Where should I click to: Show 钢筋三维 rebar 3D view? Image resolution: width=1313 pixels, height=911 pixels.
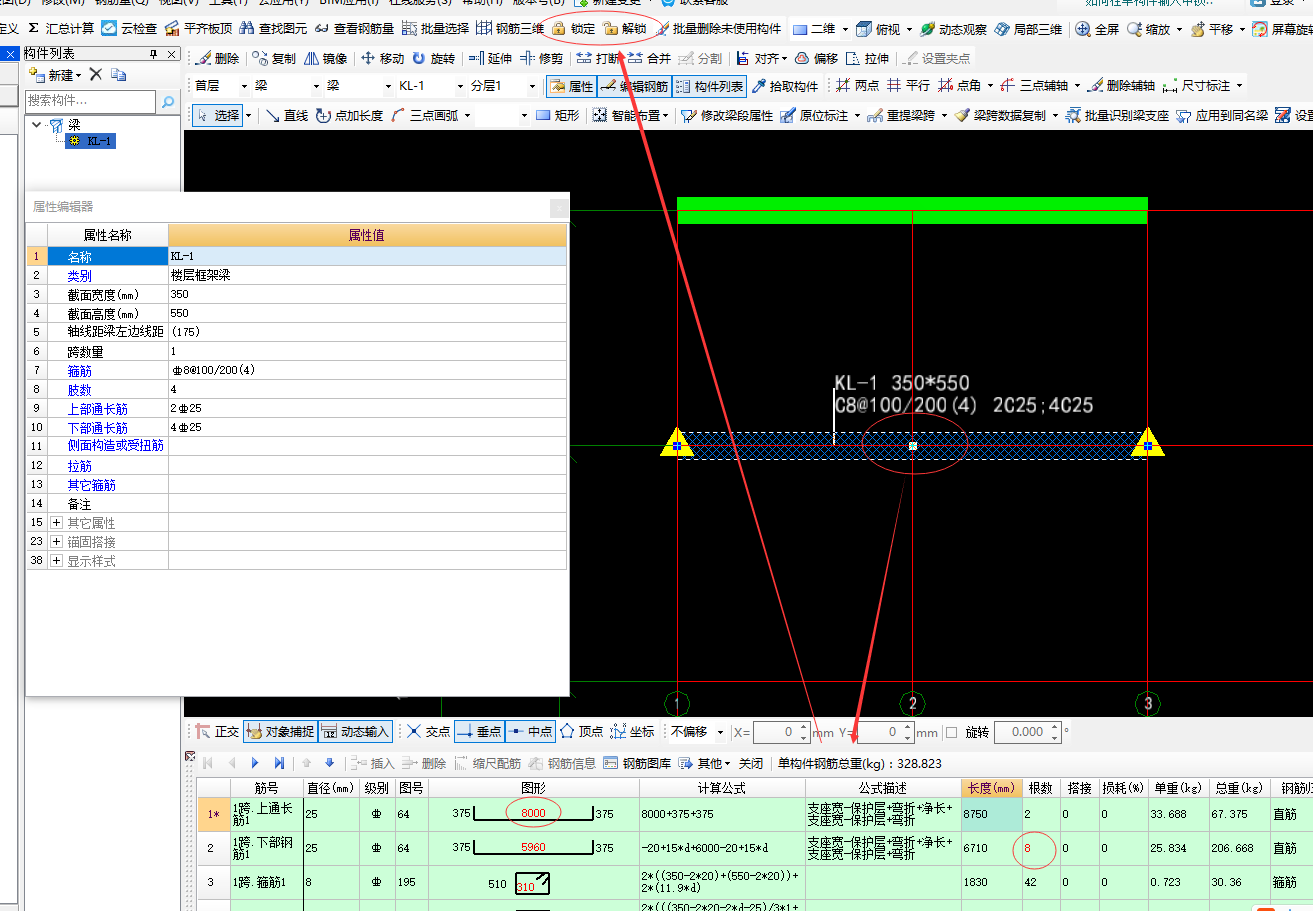(510, 29)
